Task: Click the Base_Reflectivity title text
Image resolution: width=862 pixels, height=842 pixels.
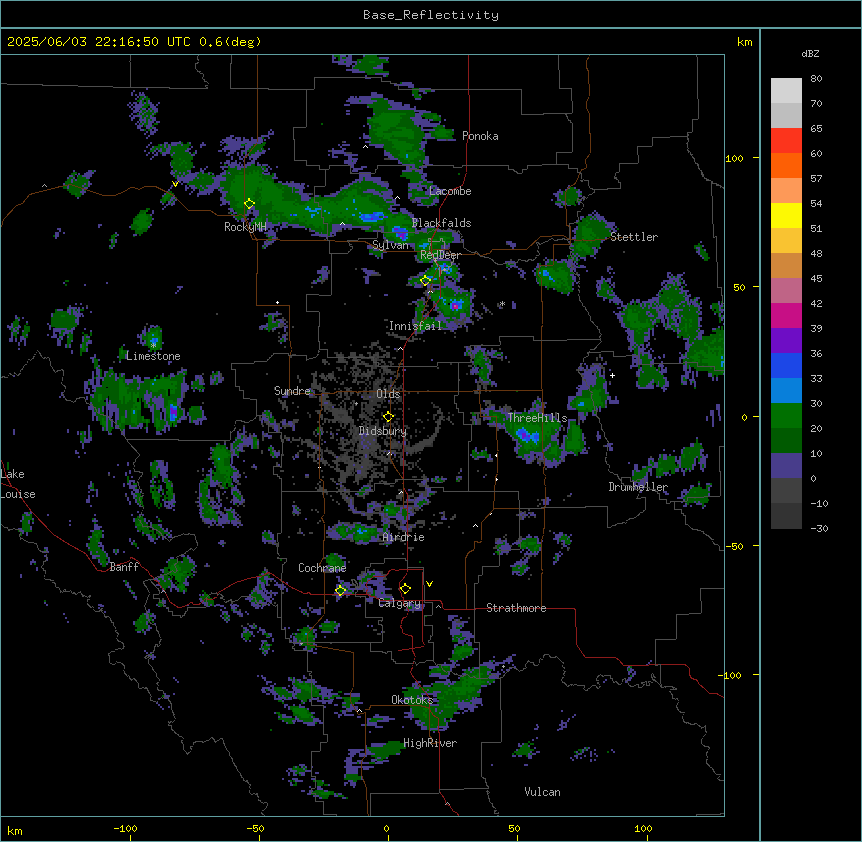Action: (x=430, y=15)
